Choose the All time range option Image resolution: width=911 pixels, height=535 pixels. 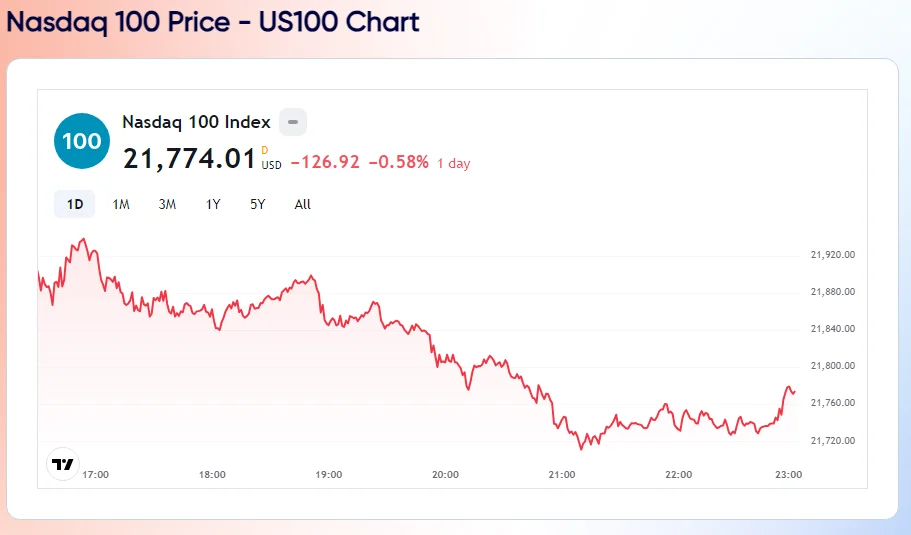(303, 204)
